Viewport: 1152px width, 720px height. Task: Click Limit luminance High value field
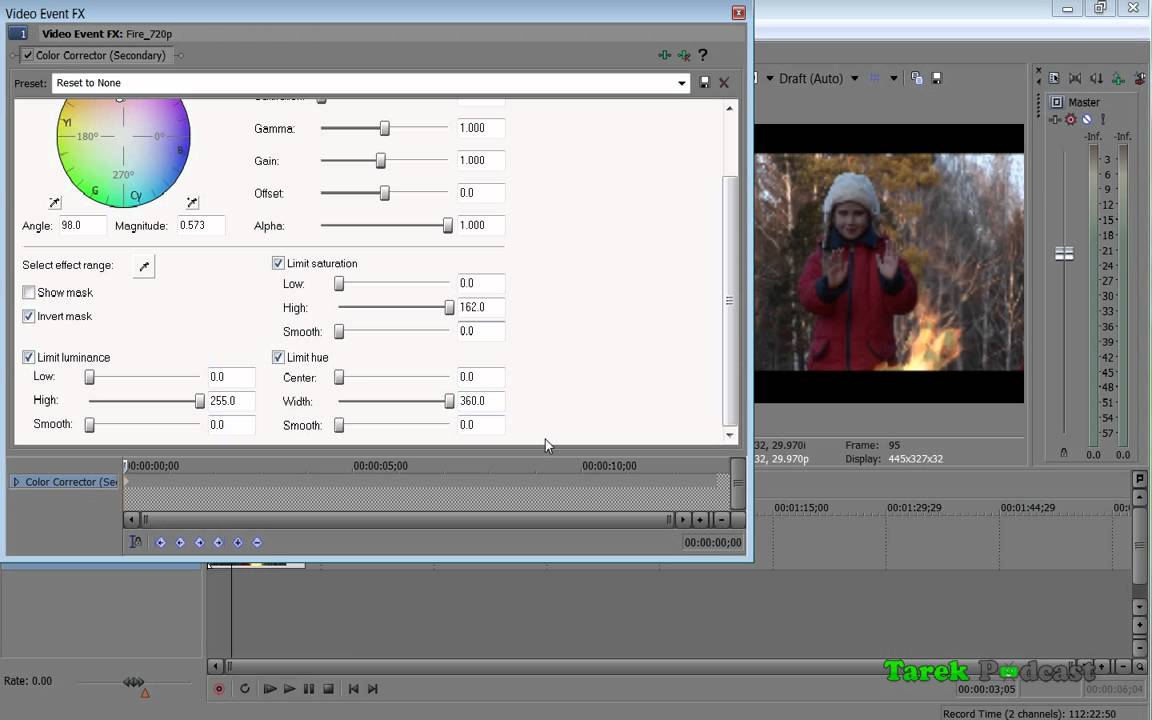pyautogui.click(x=231, y=401)
